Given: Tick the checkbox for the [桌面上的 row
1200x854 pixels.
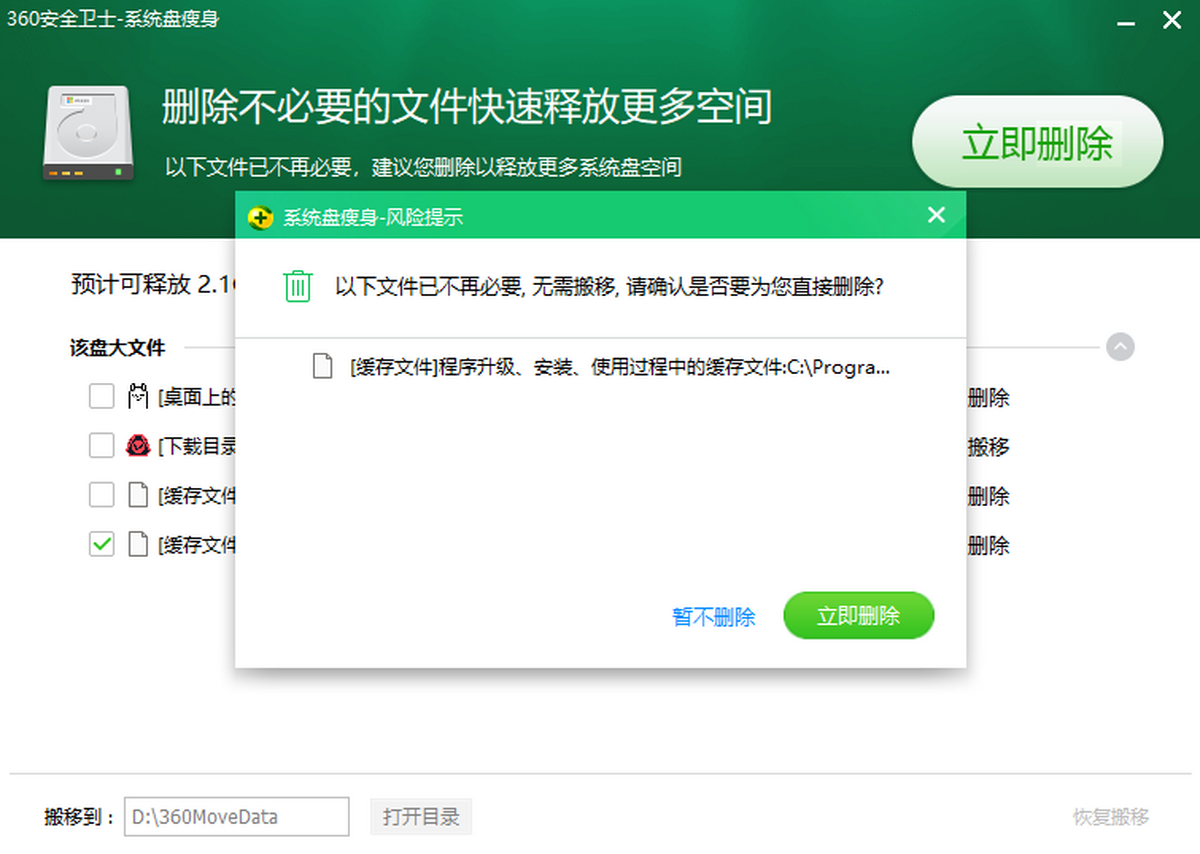Looking at the screenshot, I should [x=102, y=397].
